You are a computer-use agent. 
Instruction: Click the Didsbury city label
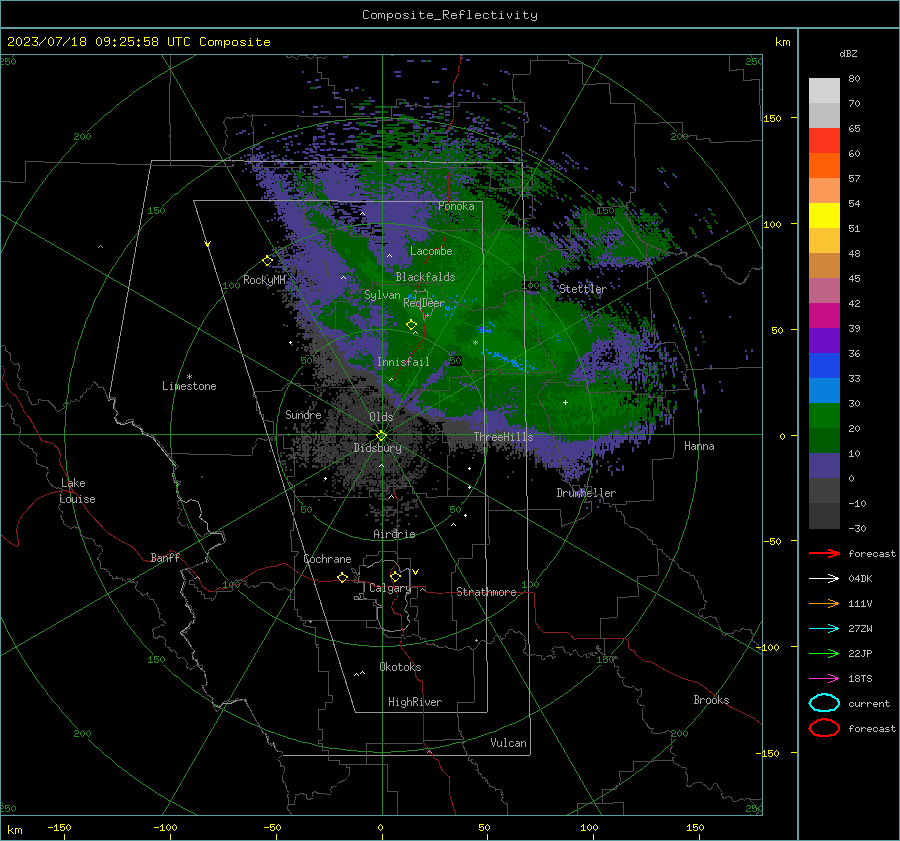pyautogui.click(x=377, y=448)
